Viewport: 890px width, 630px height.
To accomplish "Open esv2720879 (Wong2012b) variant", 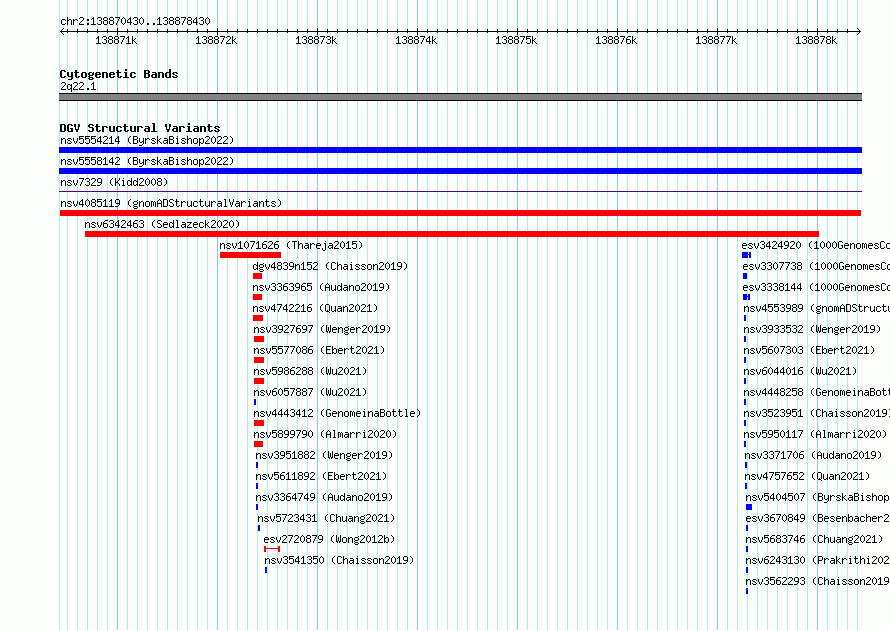I will (x=329, y=539).
